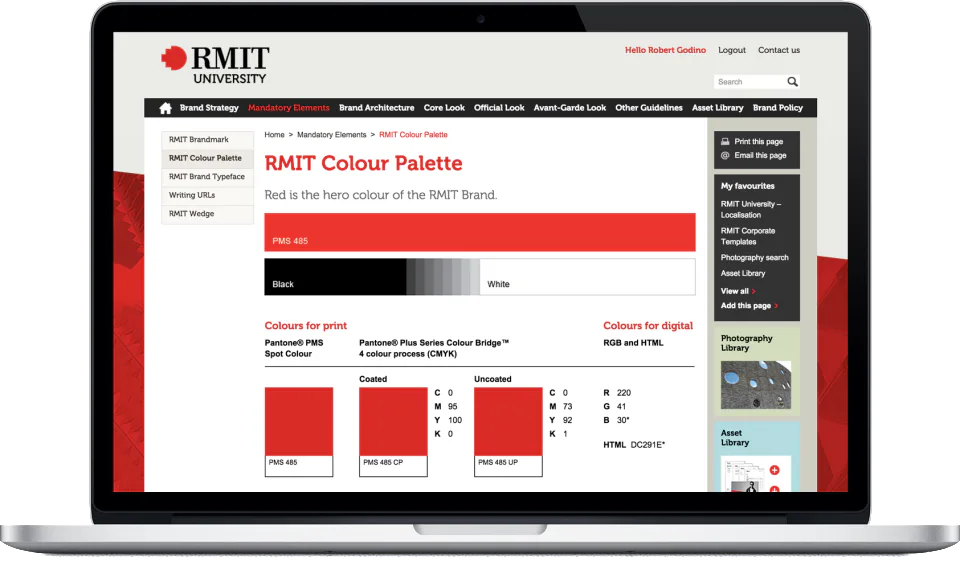This screenshot has width=960, height=582.
Task: Click the home icon in navigation bar
Action: 165,108
